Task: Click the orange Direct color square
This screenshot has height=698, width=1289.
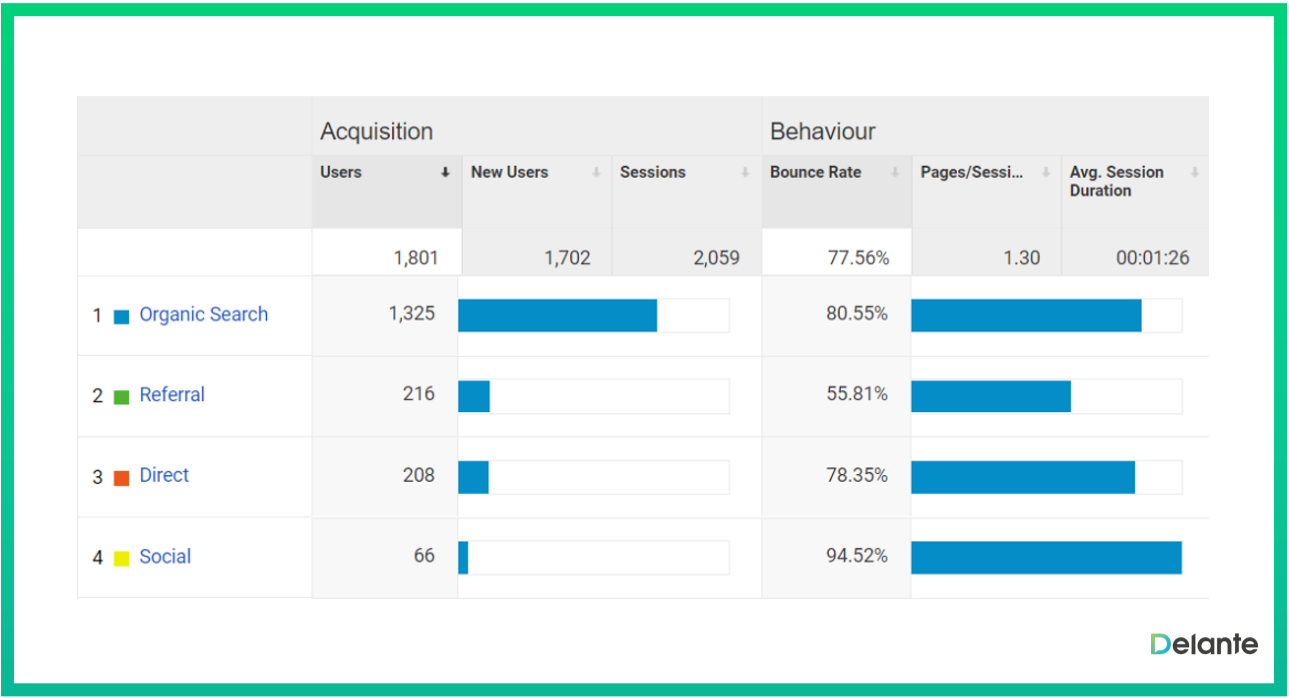Action: pyautogui.click(x=122, y=478)
